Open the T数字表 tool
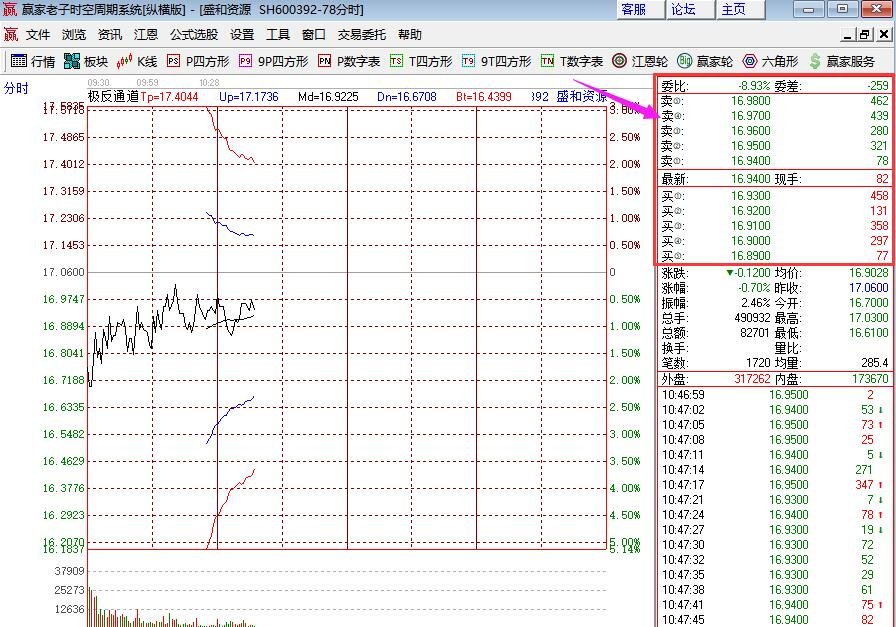896x627 pixels. coord(571,61)
